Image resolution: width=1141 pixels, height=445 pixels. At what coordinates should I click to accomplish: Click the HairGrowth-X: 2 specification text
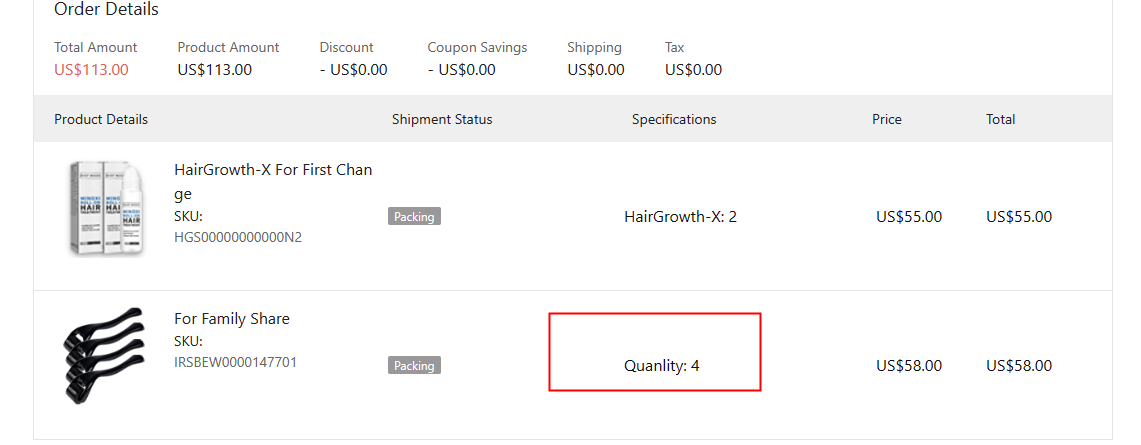pos(680,217)
